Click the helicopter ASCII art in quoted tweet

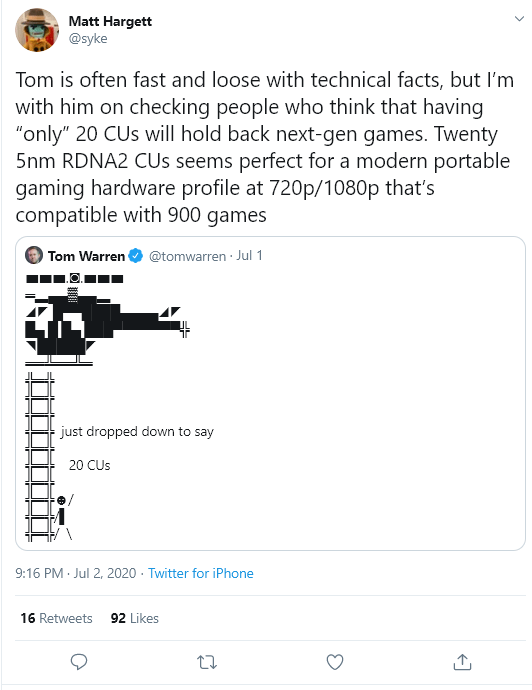tap(107, 319)
